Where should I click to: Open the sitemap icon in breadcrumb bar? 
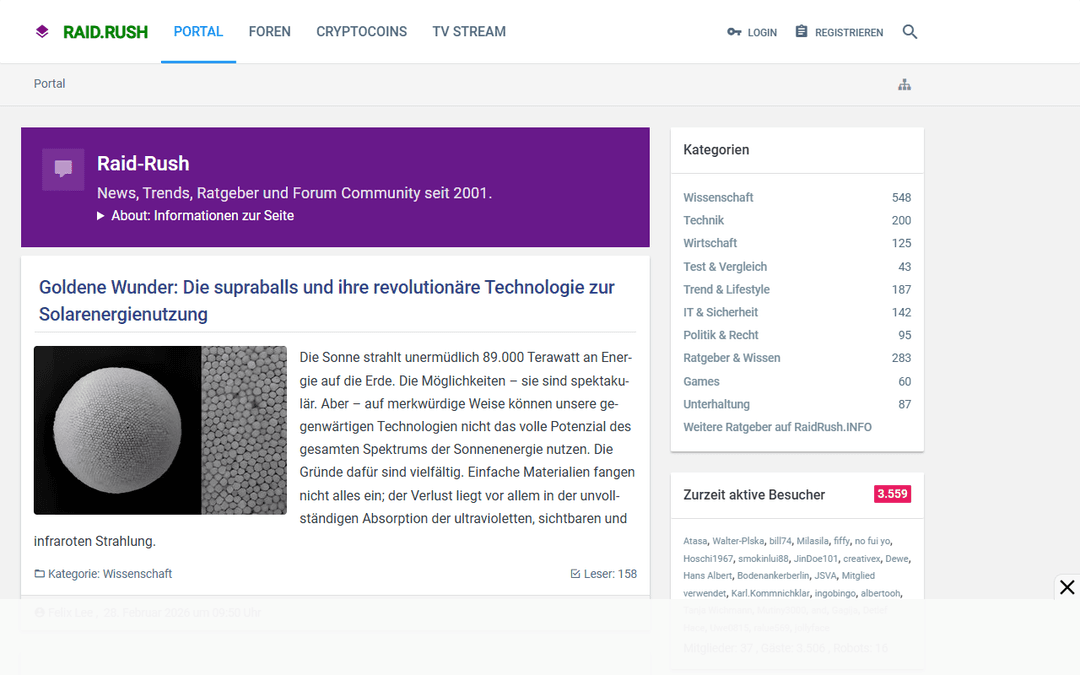[904, 85]
